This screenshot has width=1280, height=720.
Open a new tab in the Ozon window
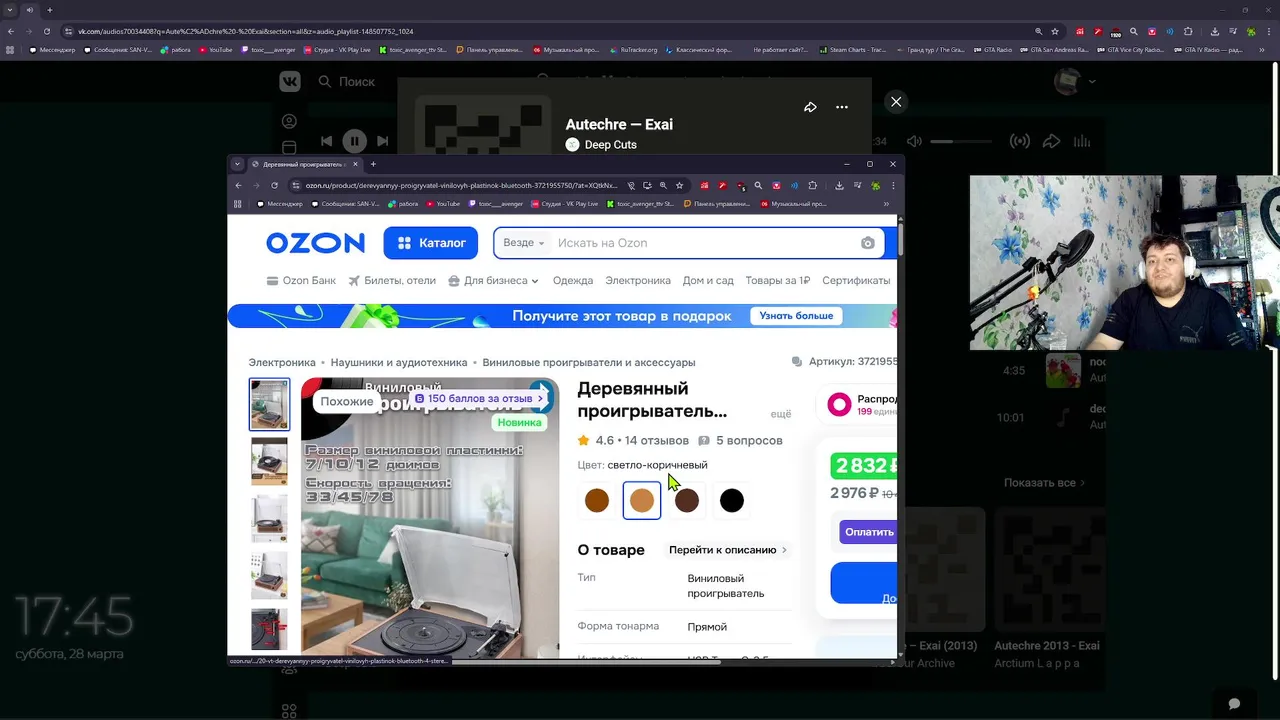click(373, 164)
